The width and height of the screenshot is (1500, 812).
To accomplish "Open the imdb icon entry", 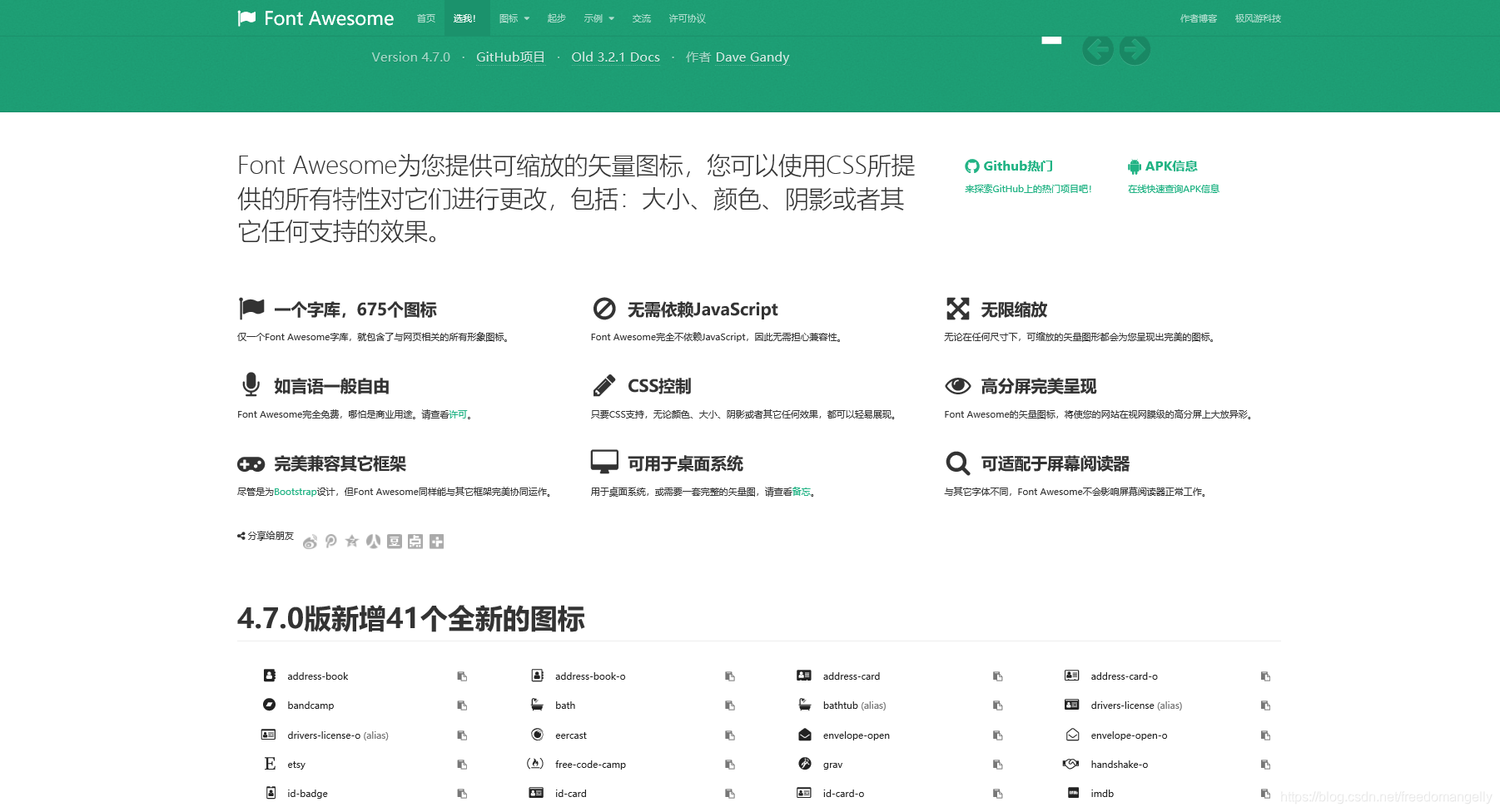I will [x=1090, y=794].
